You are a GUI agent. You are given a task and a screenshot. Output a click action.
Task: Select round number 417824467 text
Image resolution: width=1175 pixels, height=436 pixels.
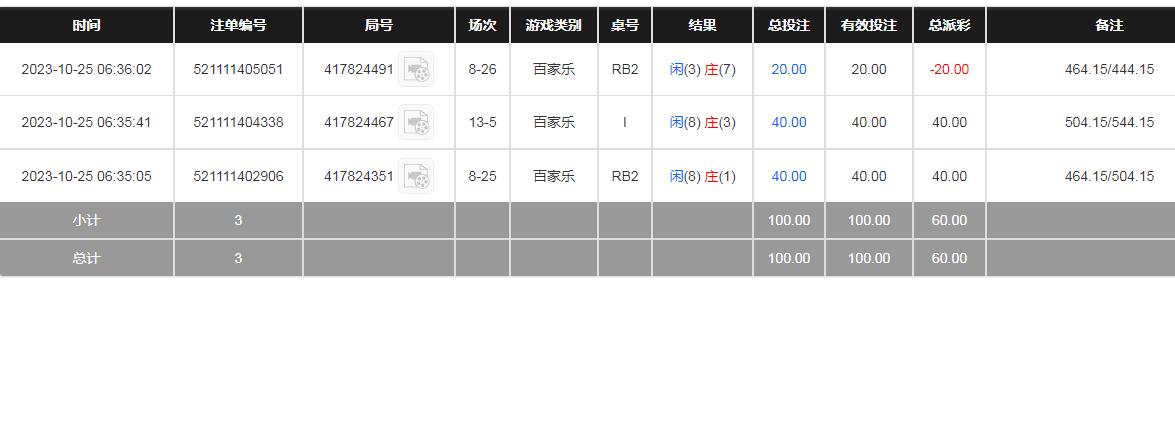tap(359, 123)
